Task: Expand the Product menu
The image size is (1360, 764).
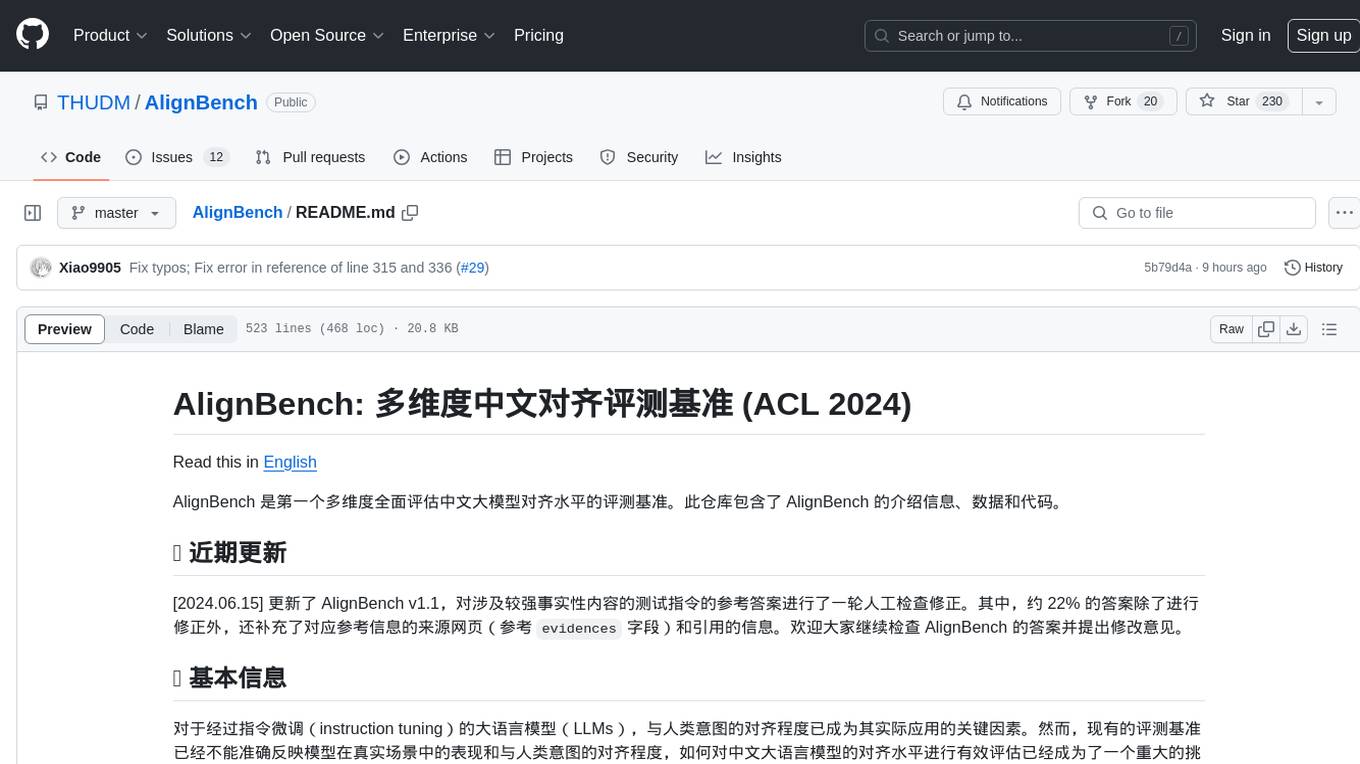Action: coord(110,35)
